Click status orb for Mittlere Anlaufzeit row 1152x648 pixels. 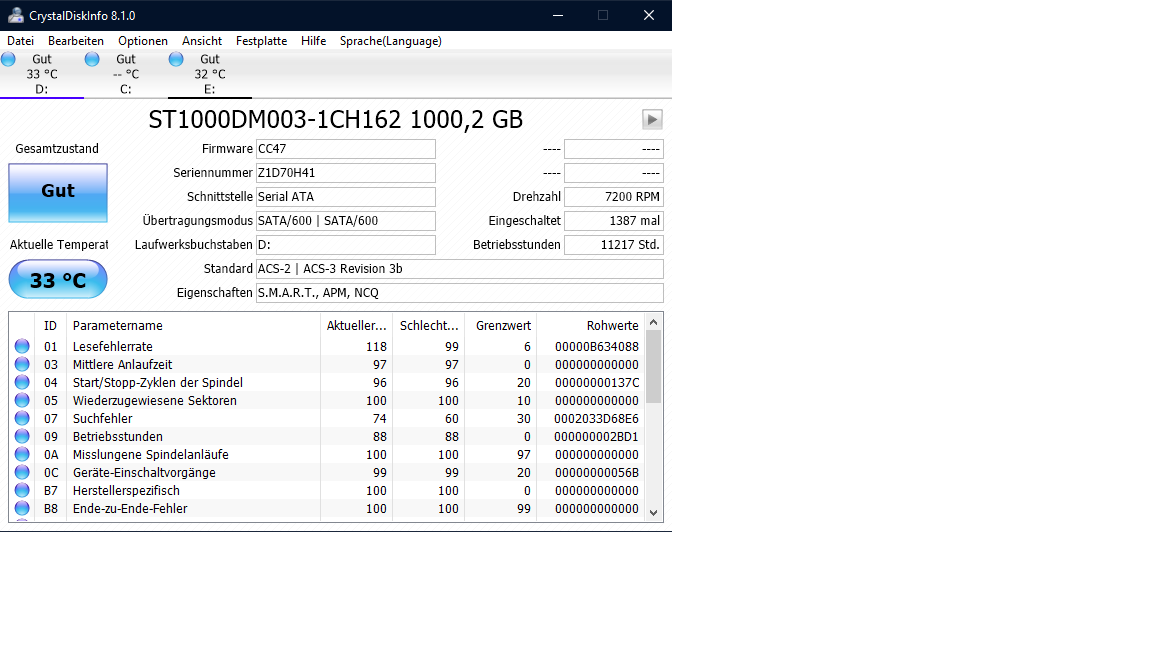point(22,364)
